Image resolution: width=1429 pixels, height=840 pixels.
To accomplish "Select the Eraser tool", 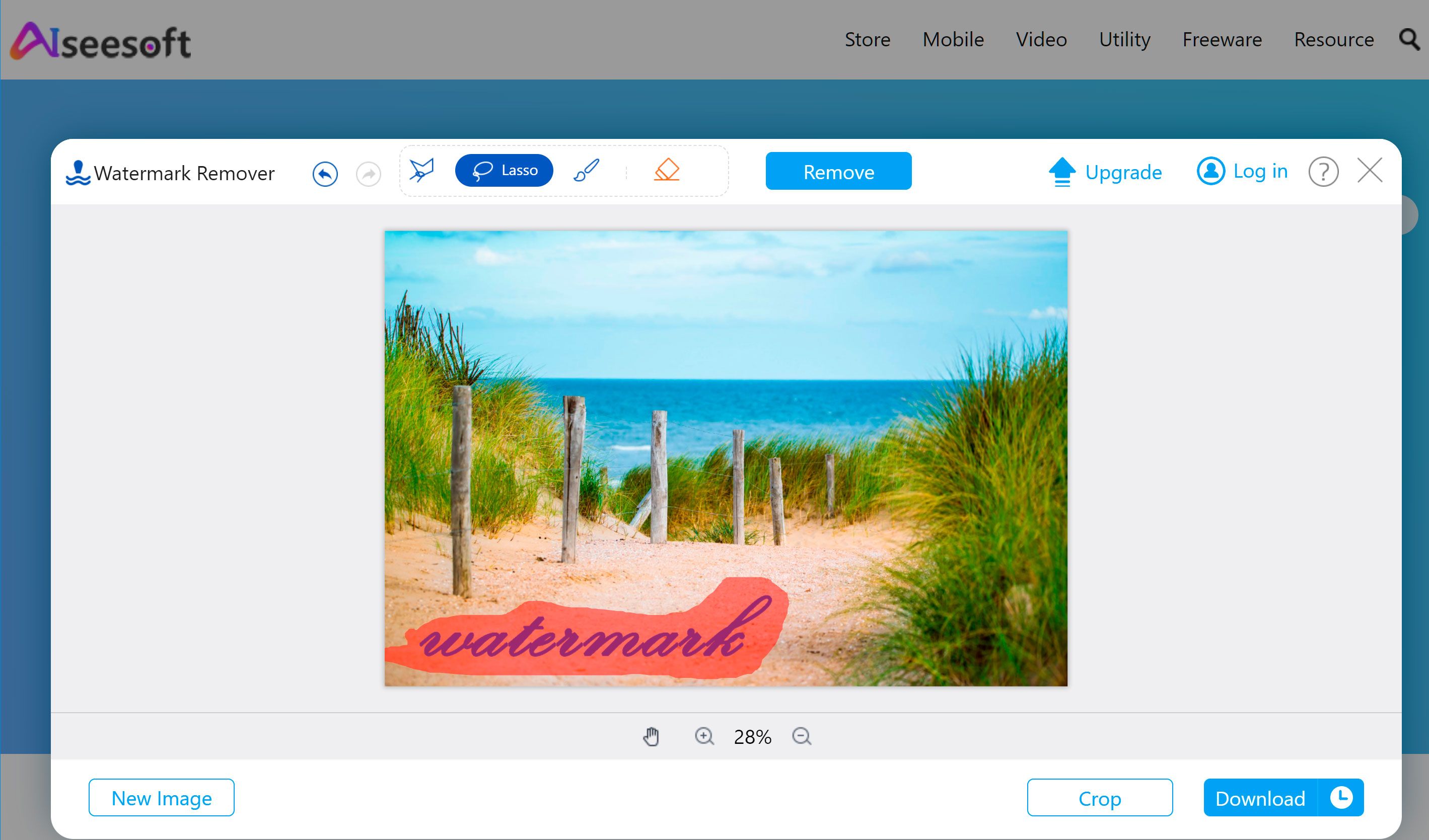I will point(665,170).
